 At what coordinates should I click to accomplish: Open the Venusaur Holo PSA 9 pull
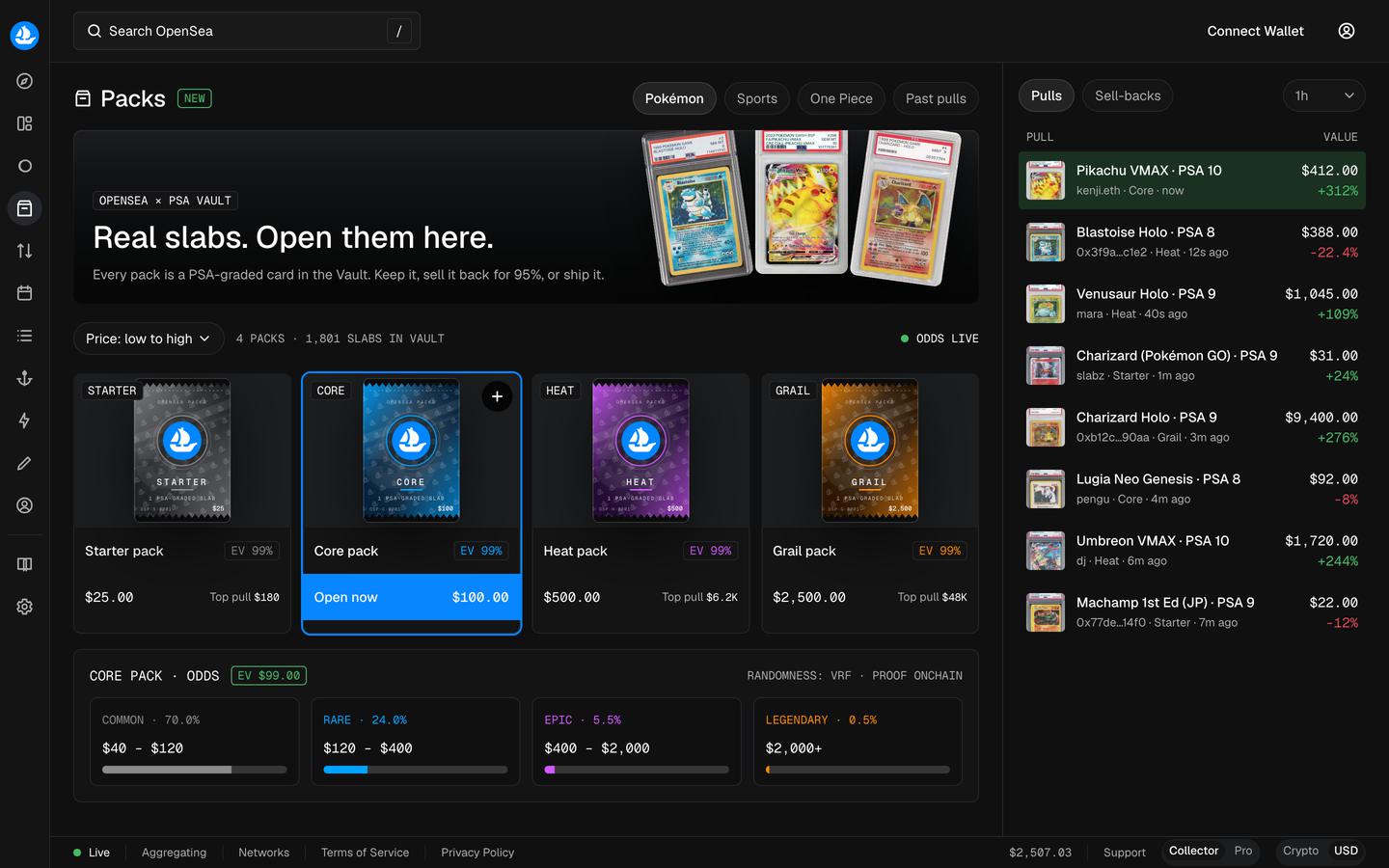[x=1192, y=304]
